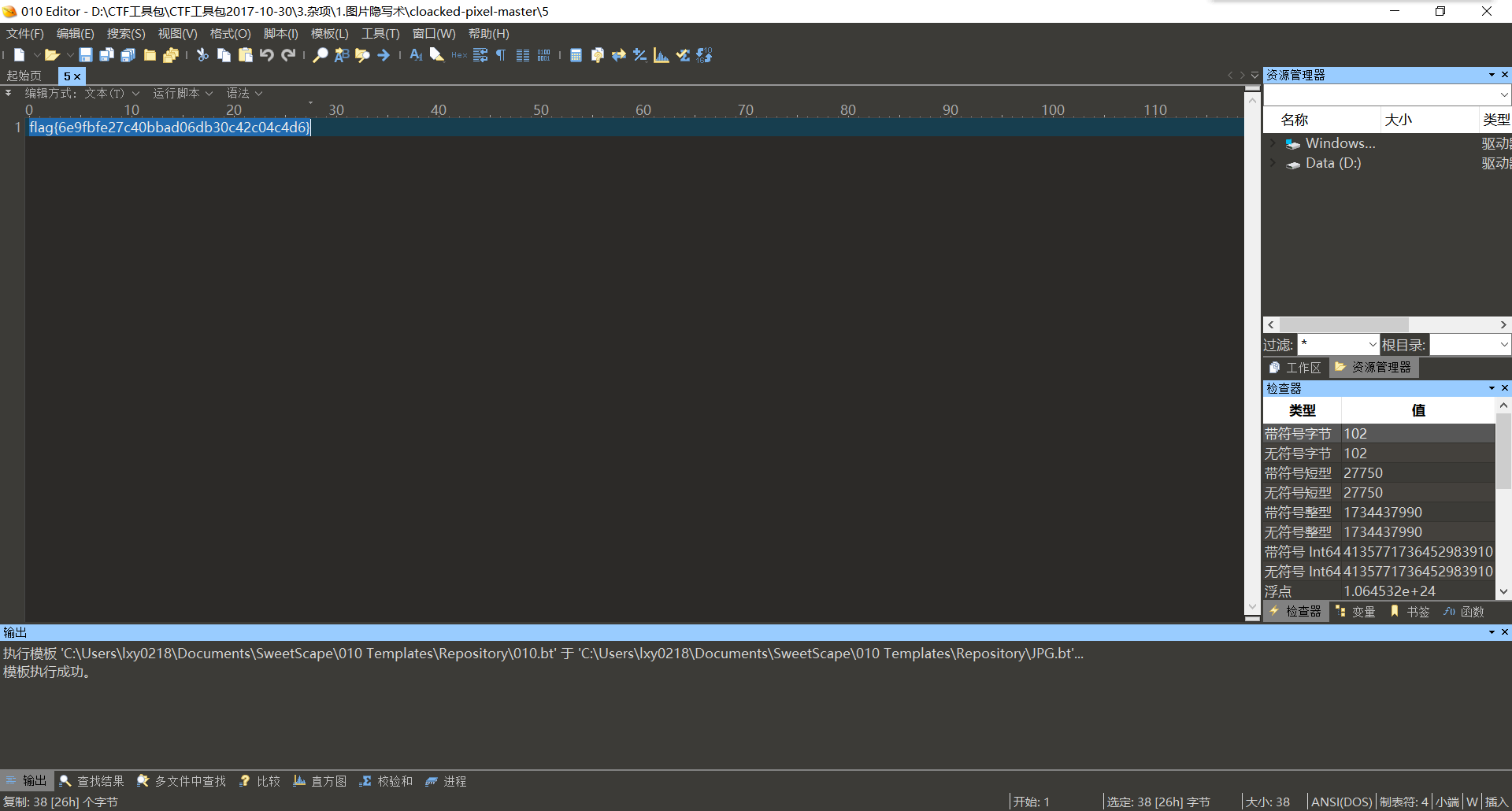Open the 模板(L) templates menu

329,34
